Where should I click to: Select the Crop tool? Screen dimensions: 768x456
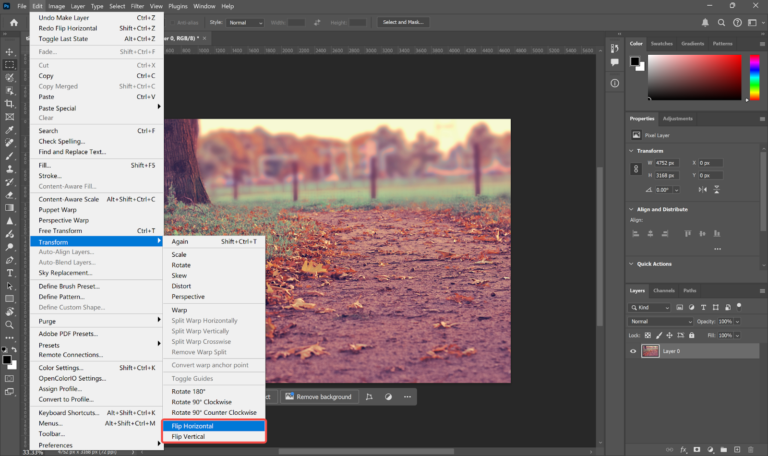click(10, 103)
